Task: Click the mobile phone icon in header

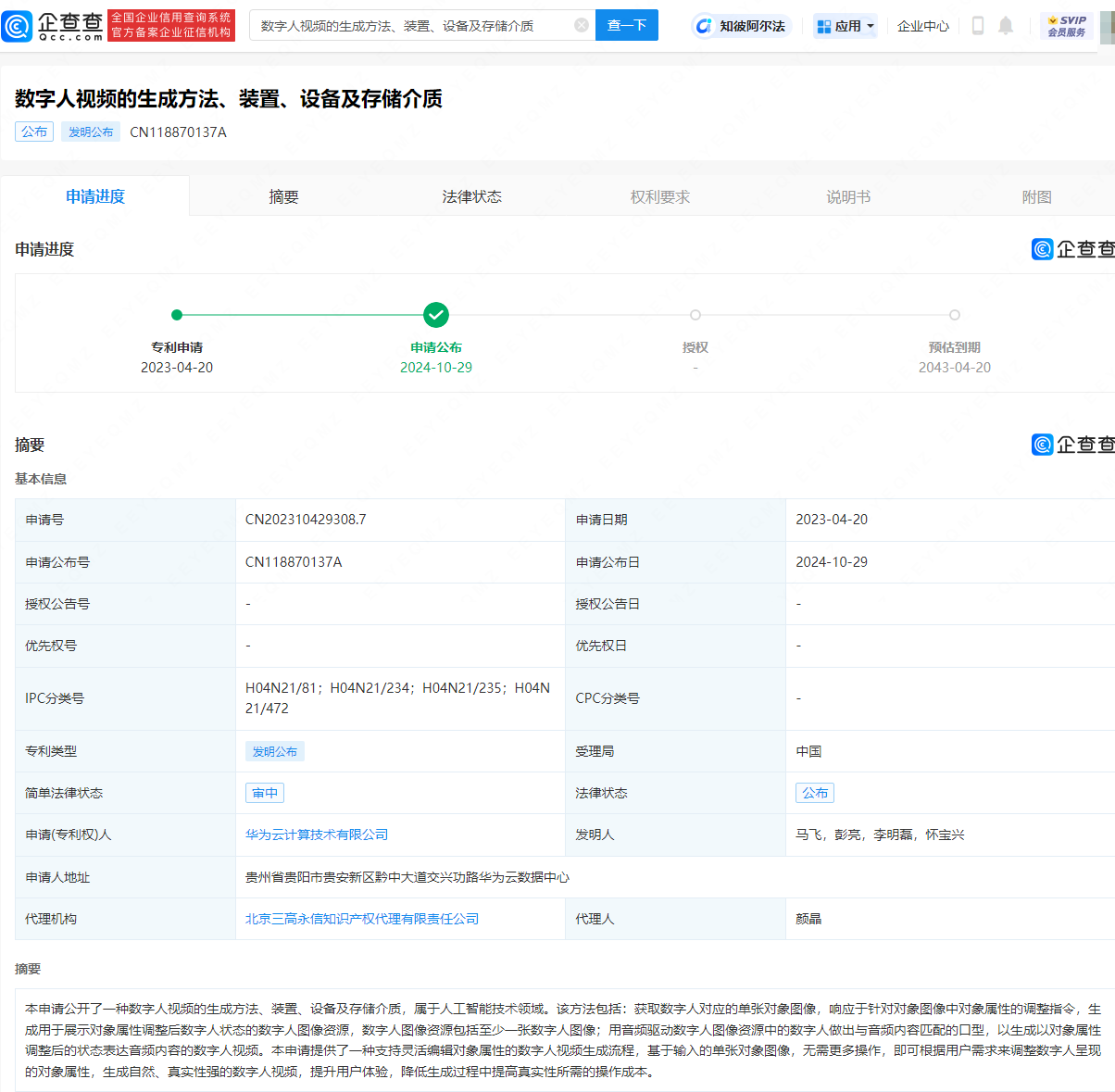Action: coord(978,26)
